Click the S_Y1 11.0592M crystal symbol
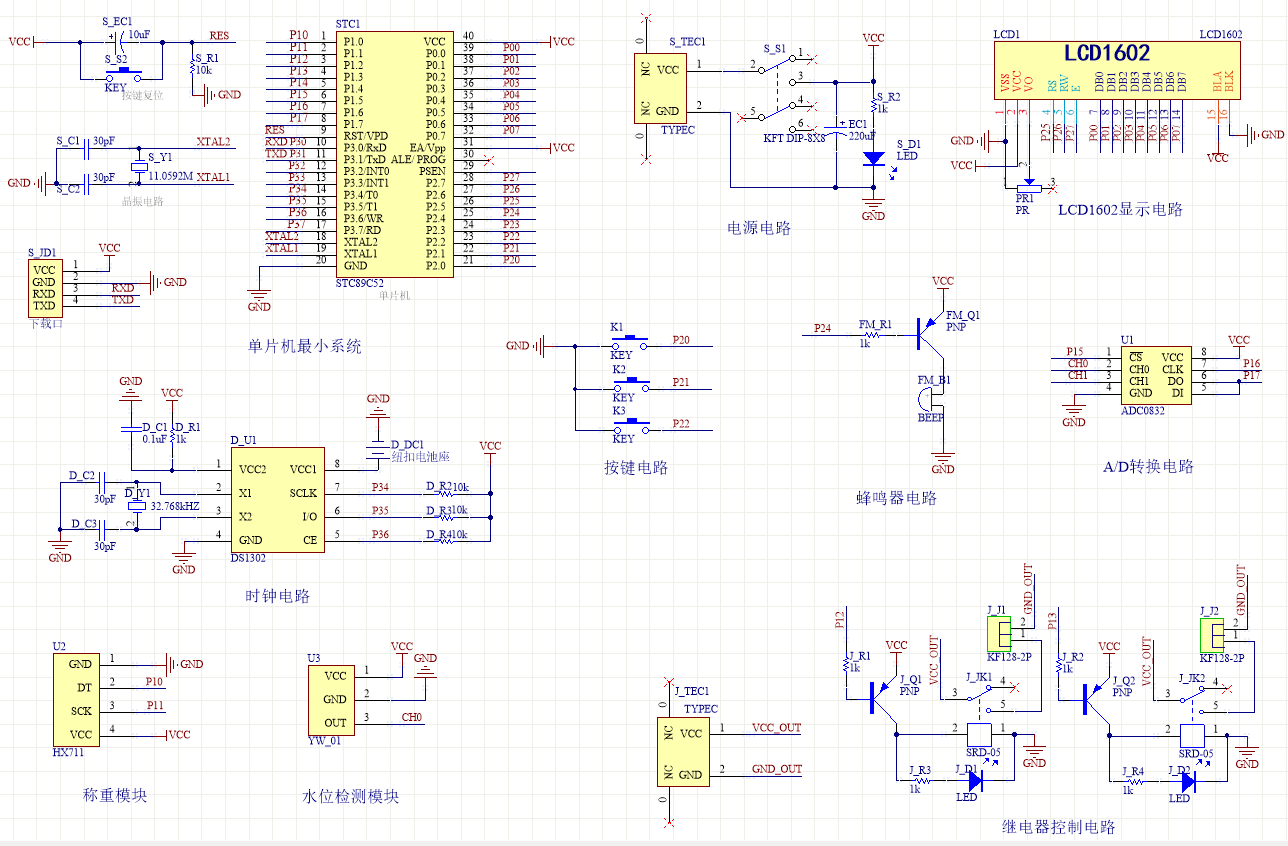The width and height of the screenshot is (1288, 846). [x=137, y=169]
